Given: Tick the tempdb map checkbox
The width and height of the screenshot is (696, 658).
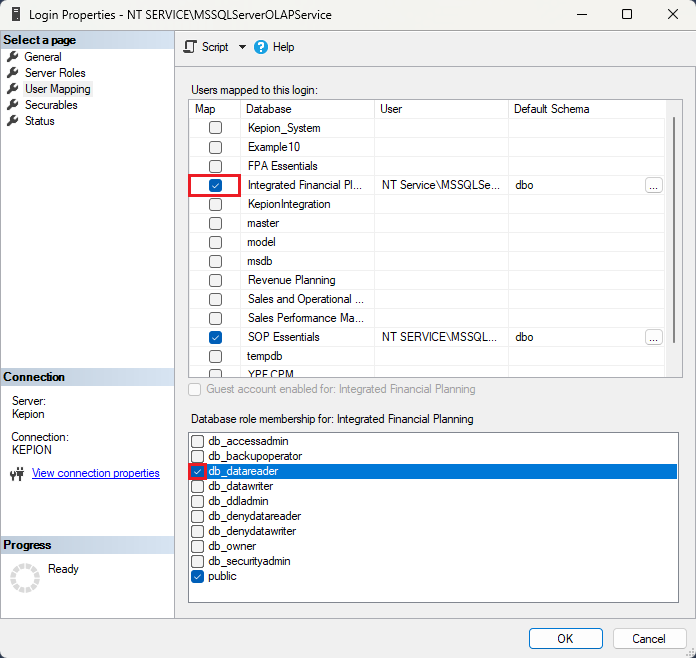Looking at the screenshot, I should click(215, 357).
